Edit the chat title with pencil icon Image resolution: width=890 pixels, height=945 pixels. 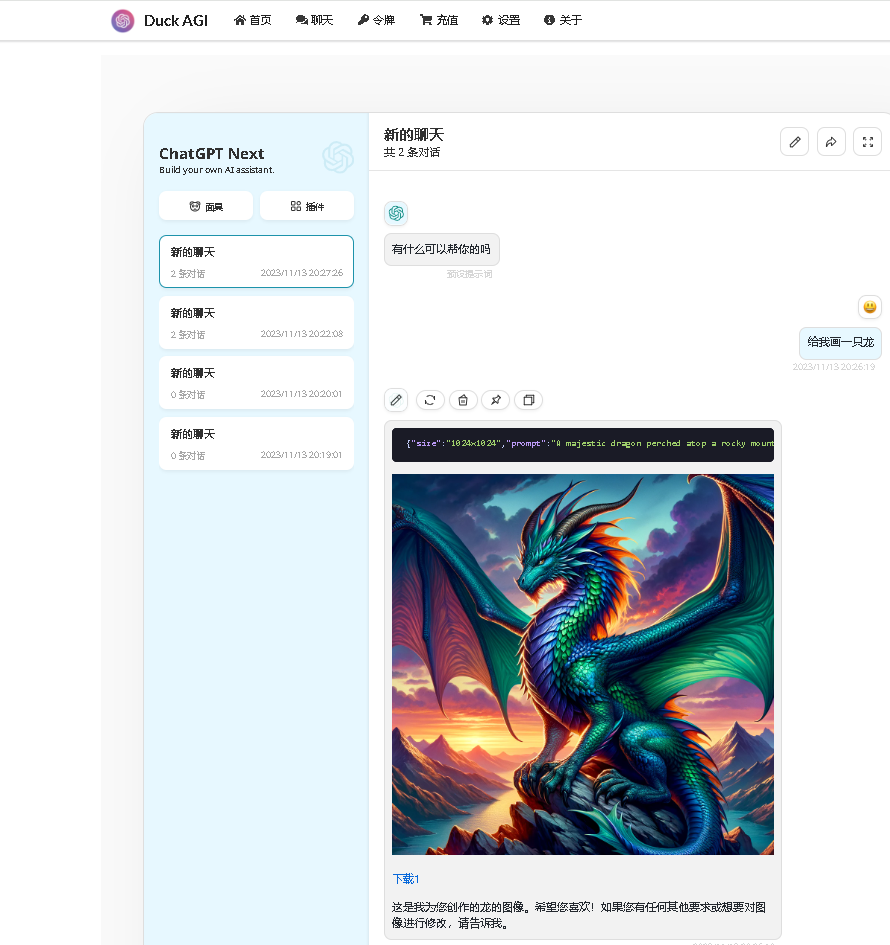795,142
